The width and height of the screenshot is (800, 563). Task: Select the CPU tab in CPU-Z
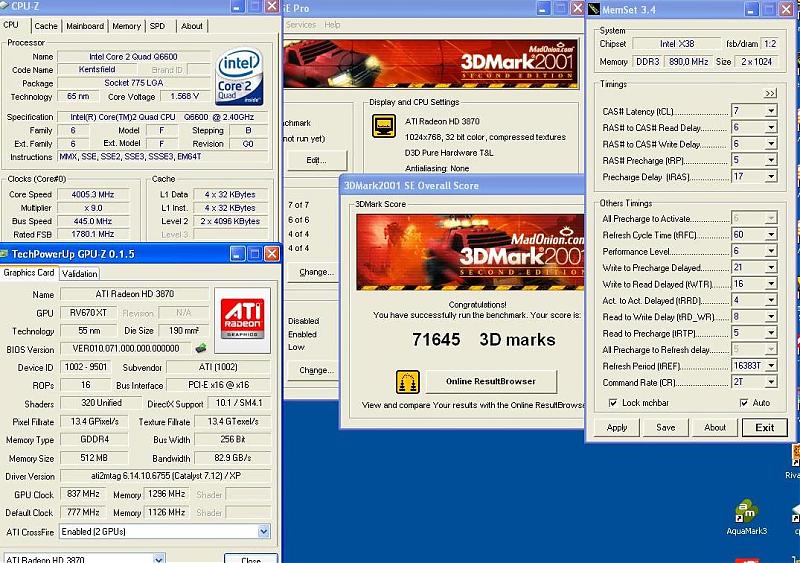coord(11,25)
